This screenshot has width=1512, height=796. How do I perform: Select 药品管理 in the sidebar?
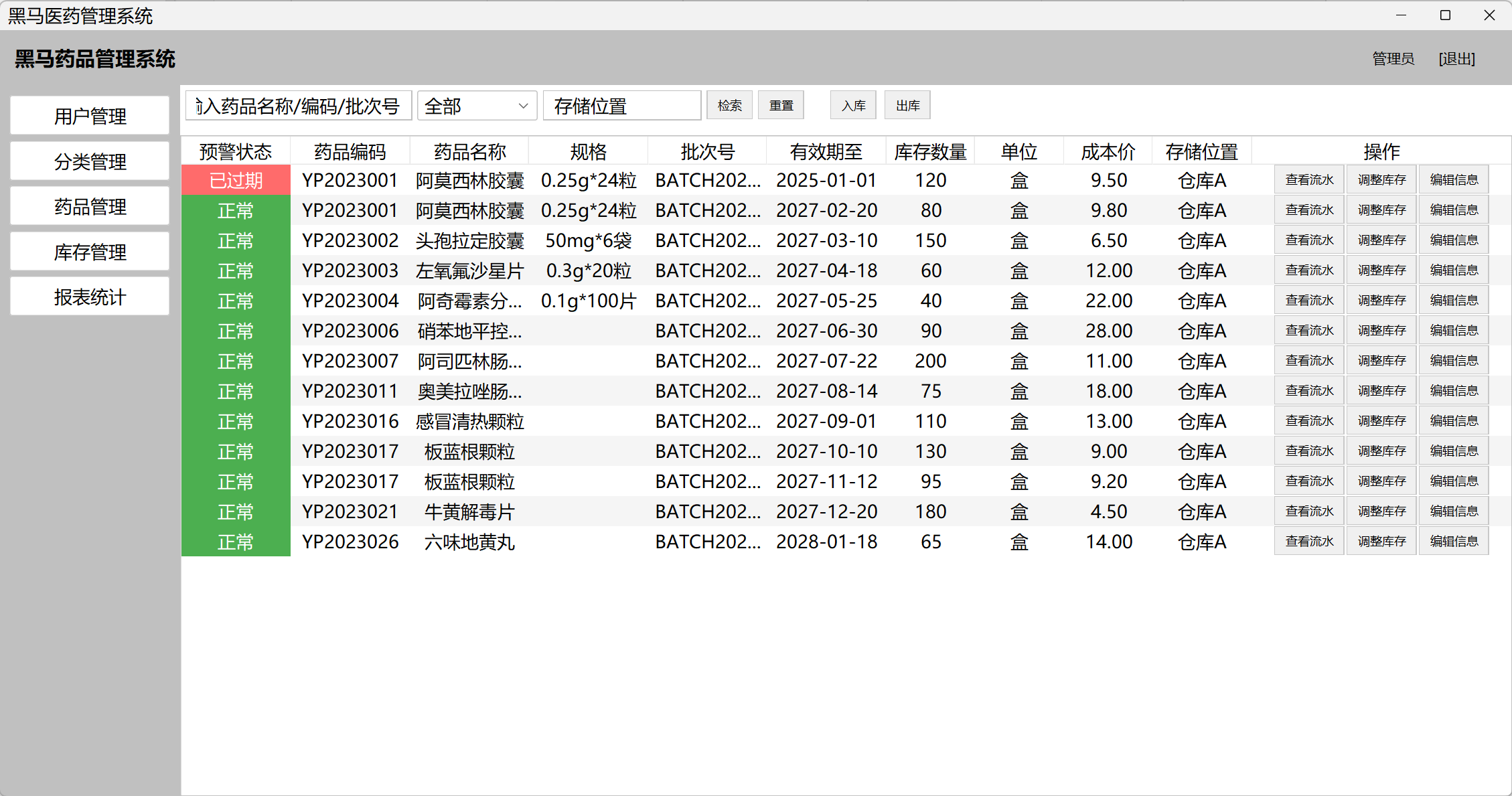[90, 207]
